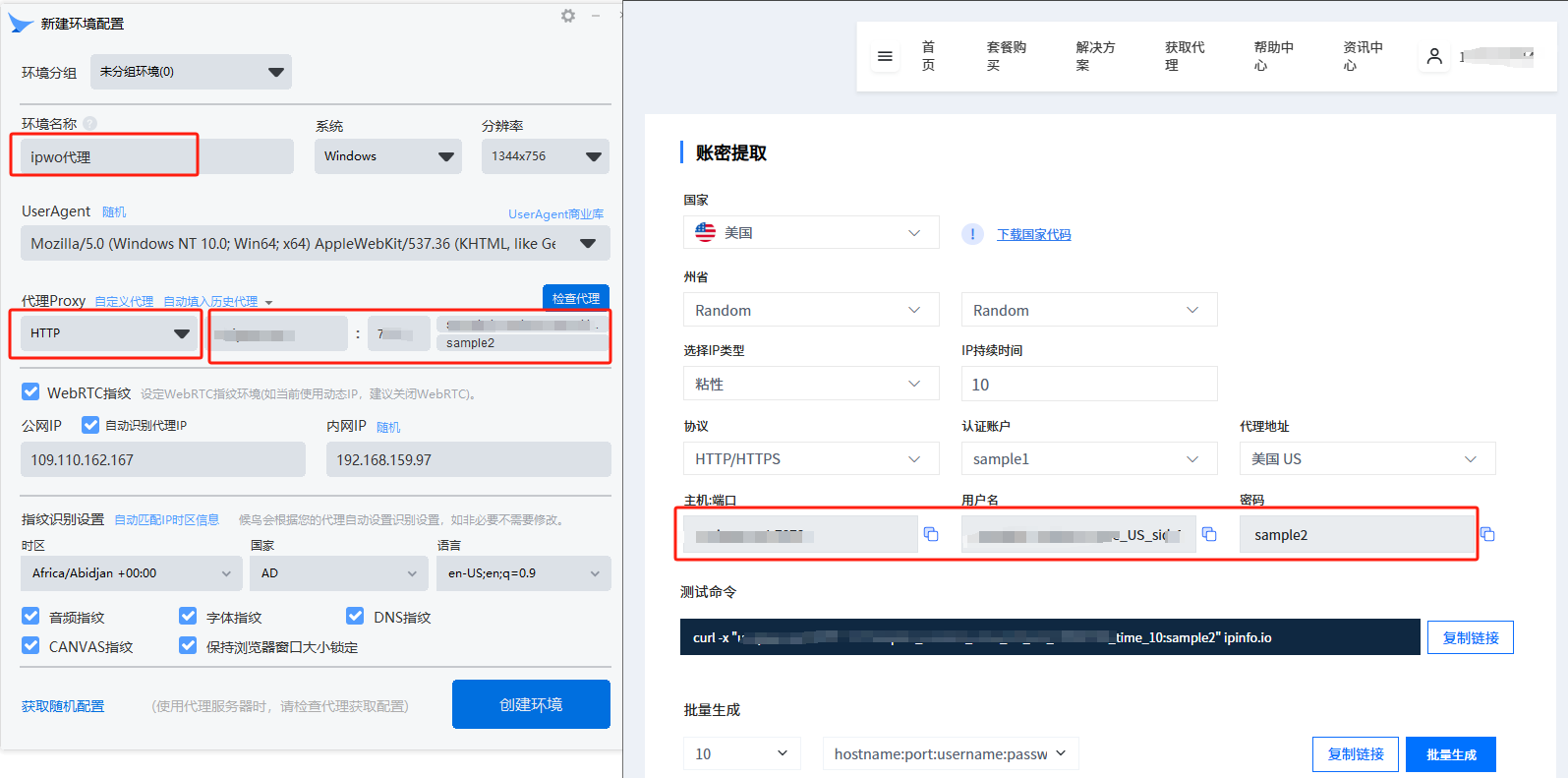Open the 协议 HTTP/HTTPS dropdown
This screenshot has width=1568, height=778.
click(x=811, y=458)
